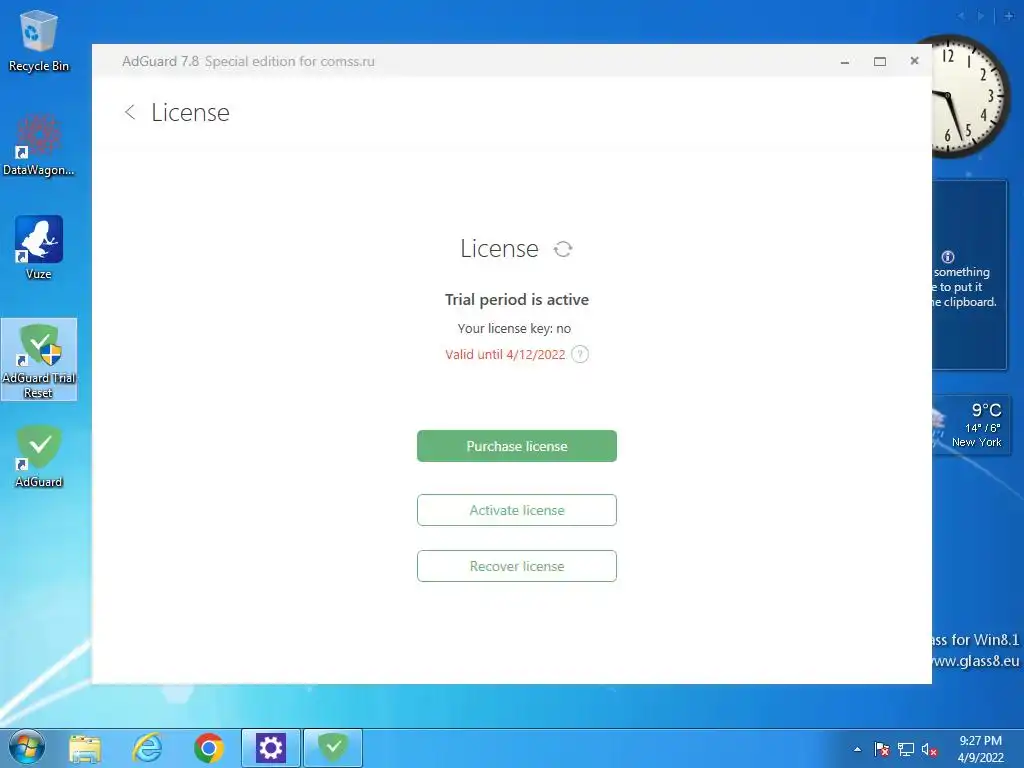
Task: Switch to the AdGuard taskbar button
Action: tap(333, 748)
